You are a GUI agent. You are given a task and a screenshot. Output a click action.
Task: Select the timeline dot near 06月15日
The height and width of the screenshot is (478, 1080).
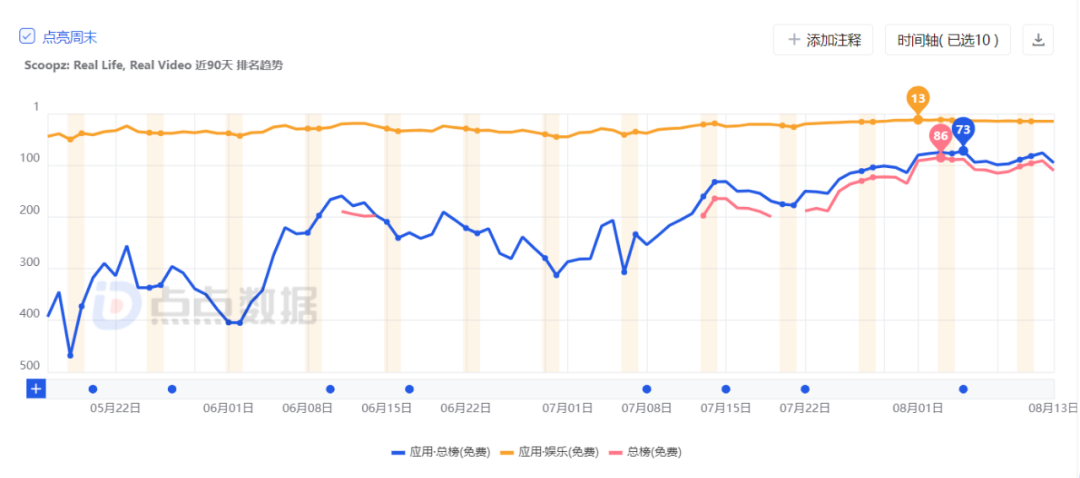point(409,389)
